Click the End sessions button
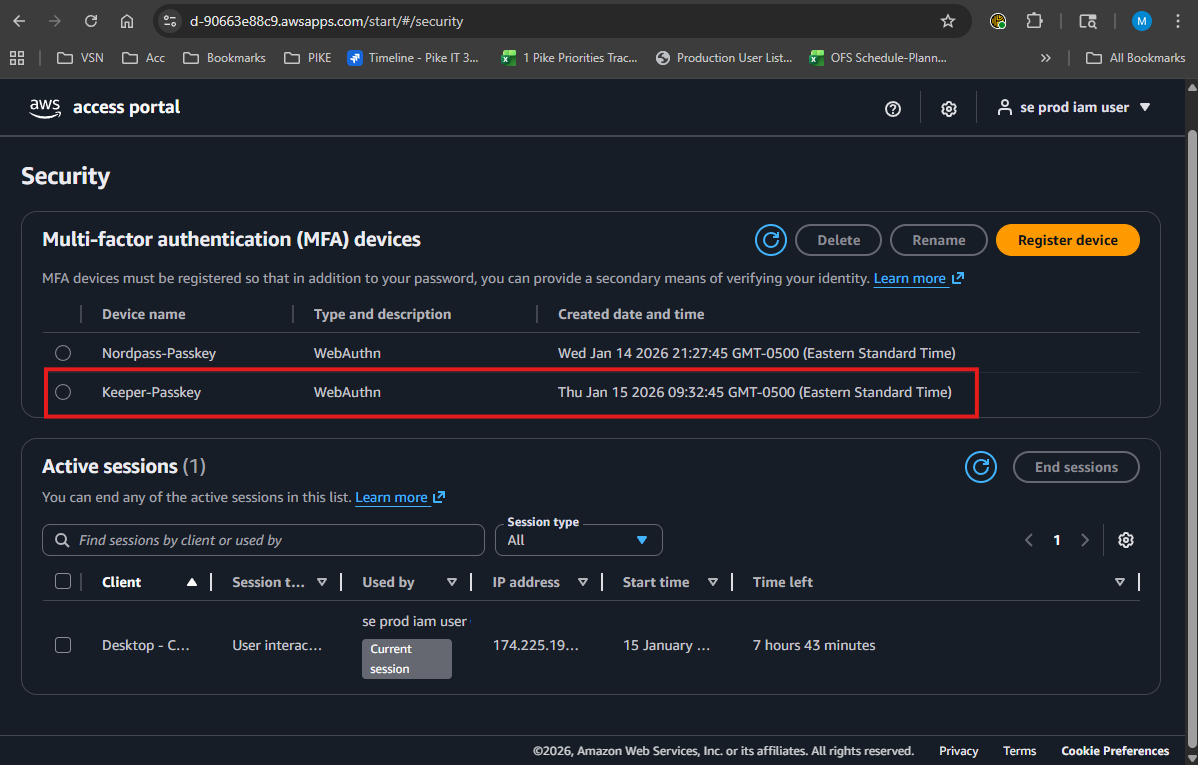 click(x=1076, y=467)
